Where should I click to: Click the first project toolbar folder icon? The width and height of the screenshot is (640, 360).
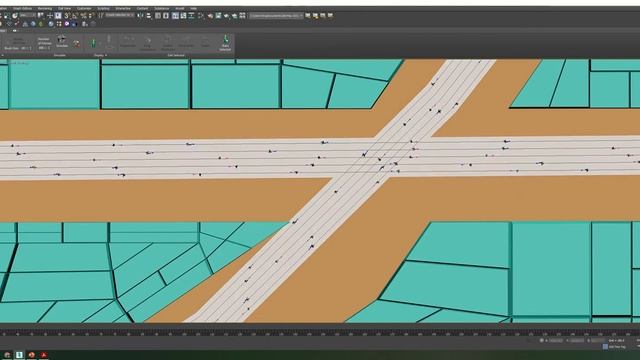(308, 16)
